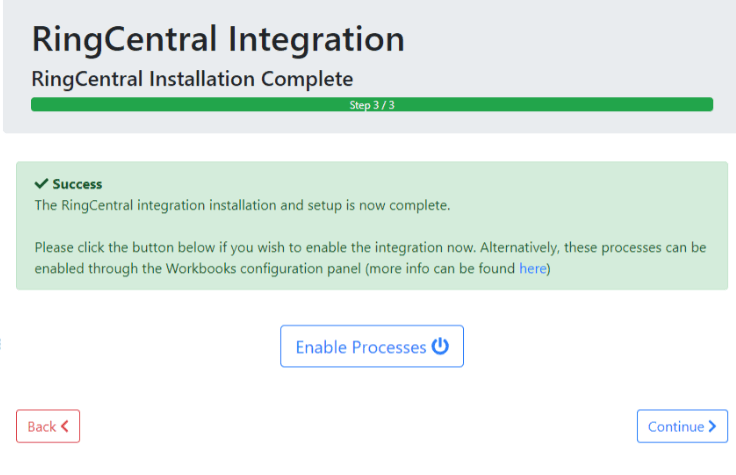Go back using the red Back label
Screen dimensions: 736x475
[41, 426]
